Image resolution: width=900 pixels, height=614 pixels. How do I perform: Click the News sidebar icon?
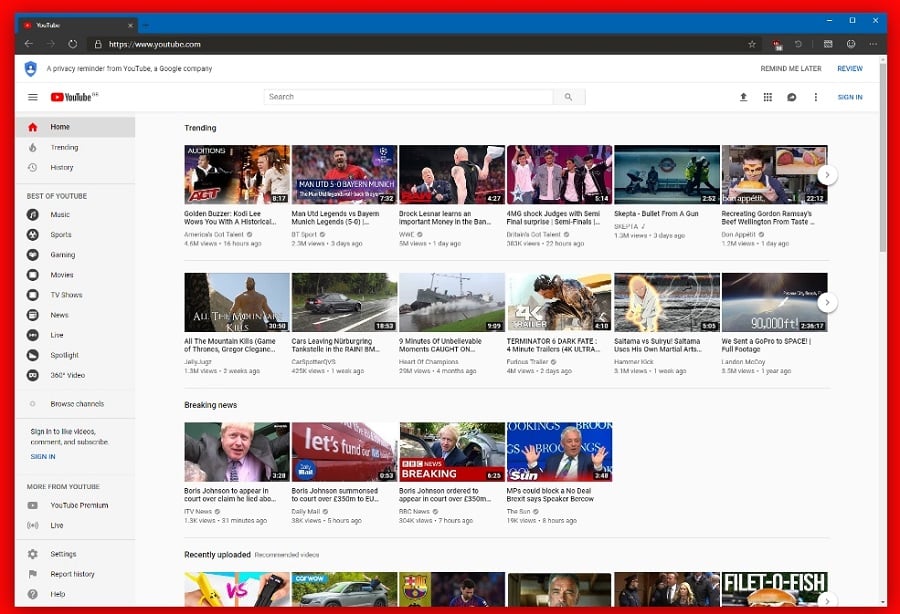click(x=33, y=315)
